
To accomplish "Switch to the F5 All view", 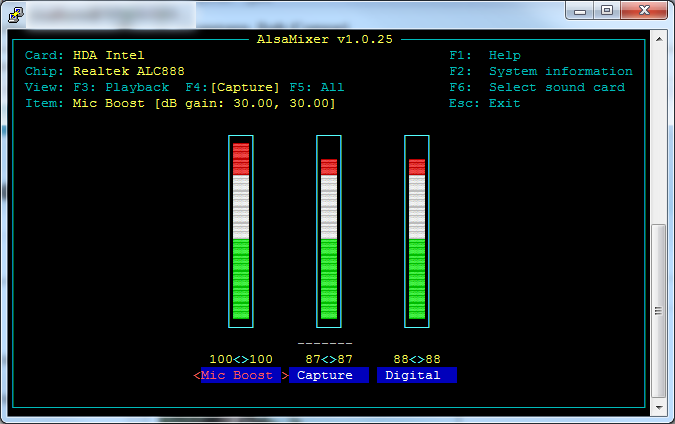I will click(x=316, y=88).
